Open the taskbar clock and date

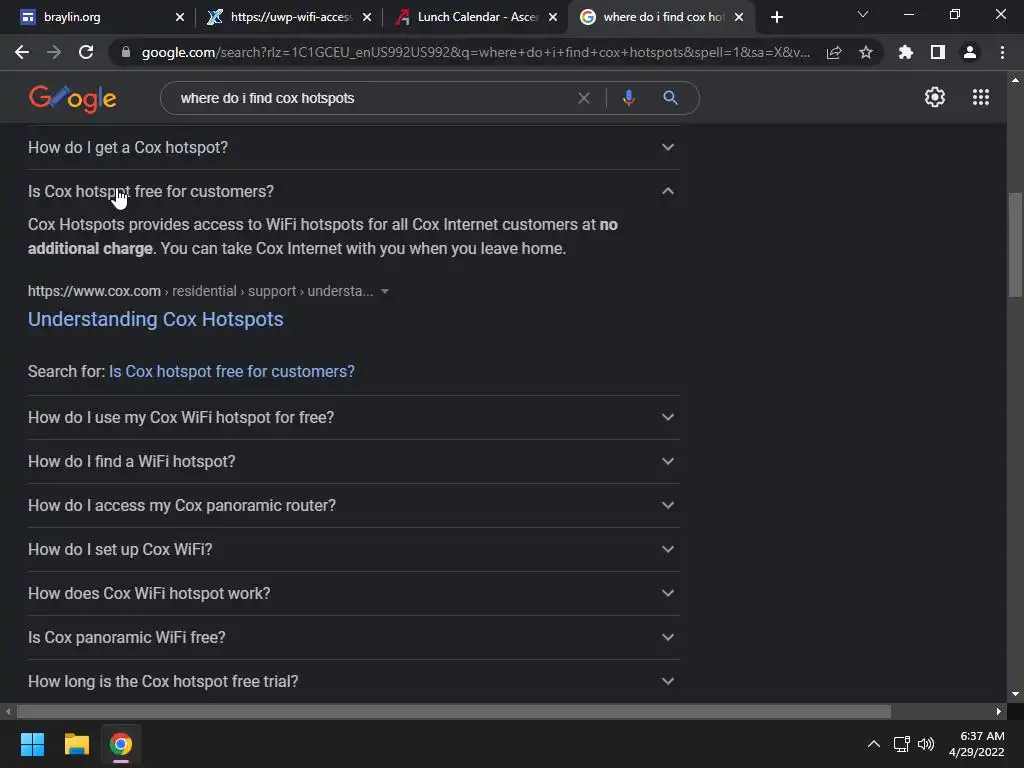click(977, 744)
